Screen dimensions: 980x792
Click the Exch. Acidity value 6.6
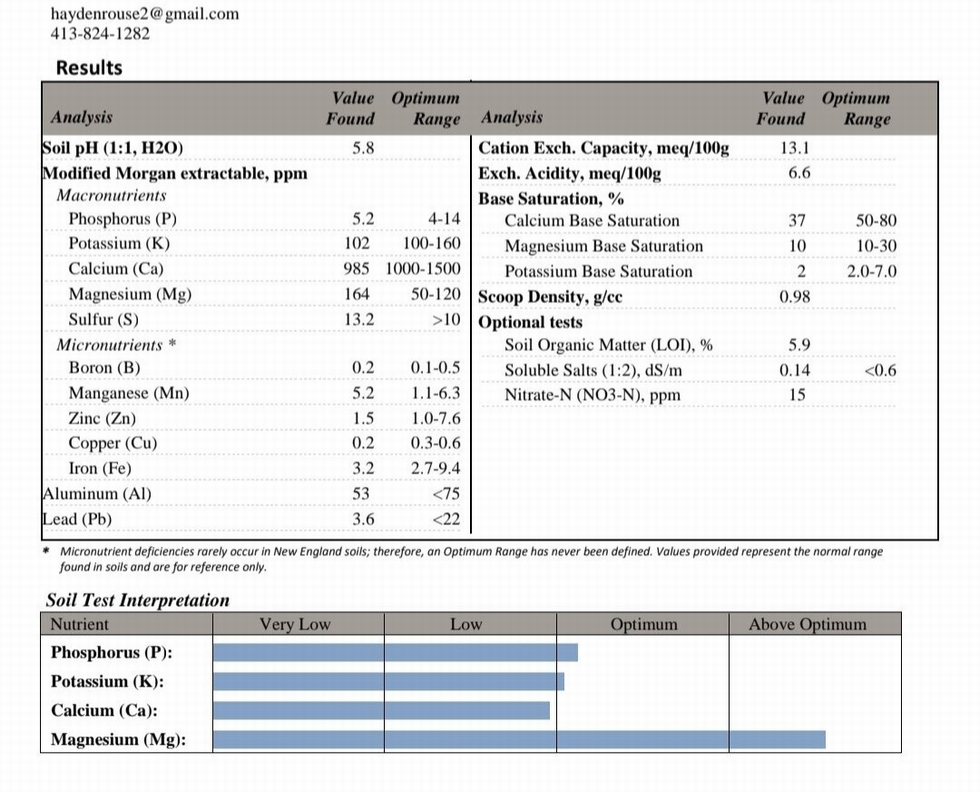[x=799, y=172]
